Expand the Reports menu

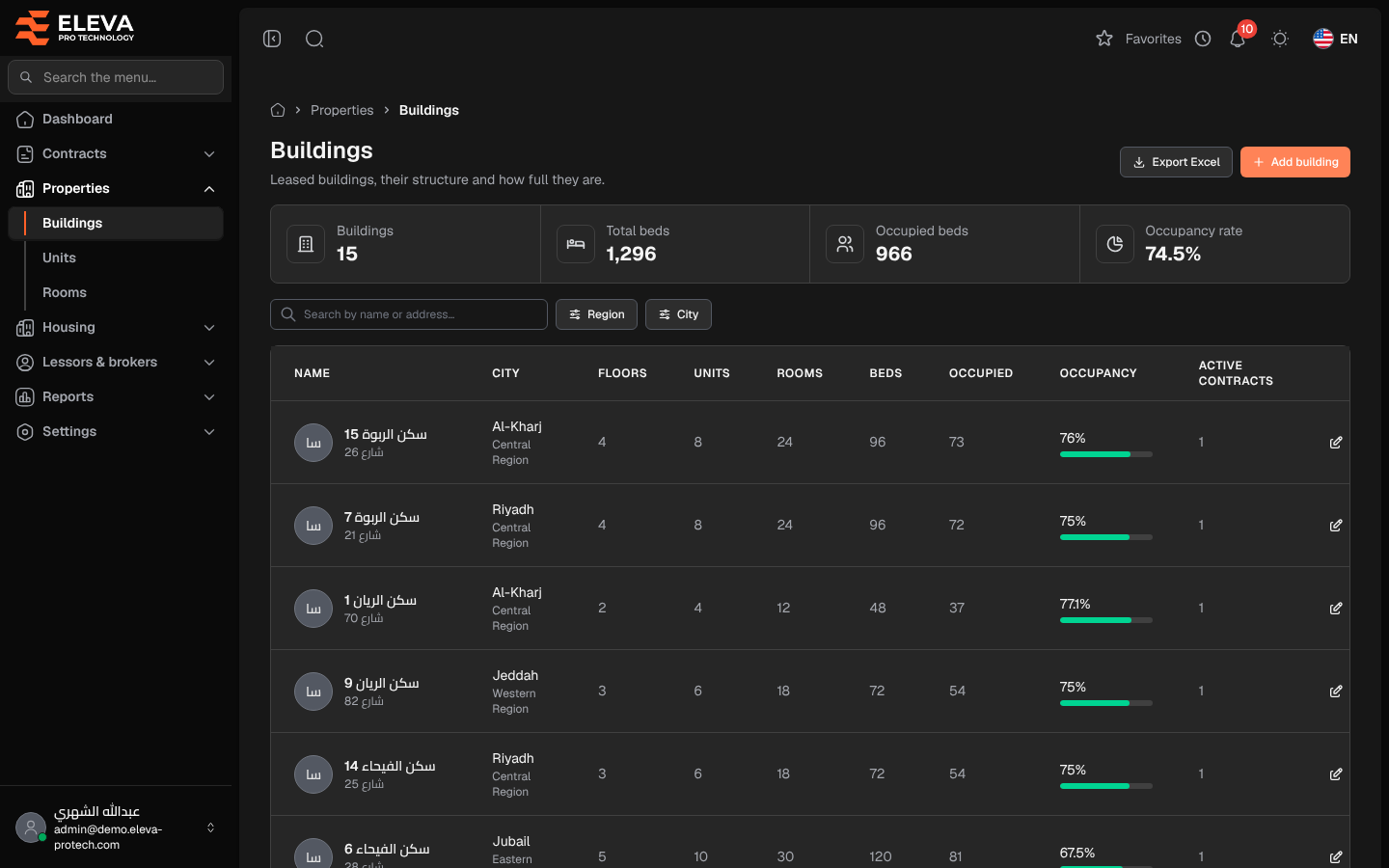(116, 396)
